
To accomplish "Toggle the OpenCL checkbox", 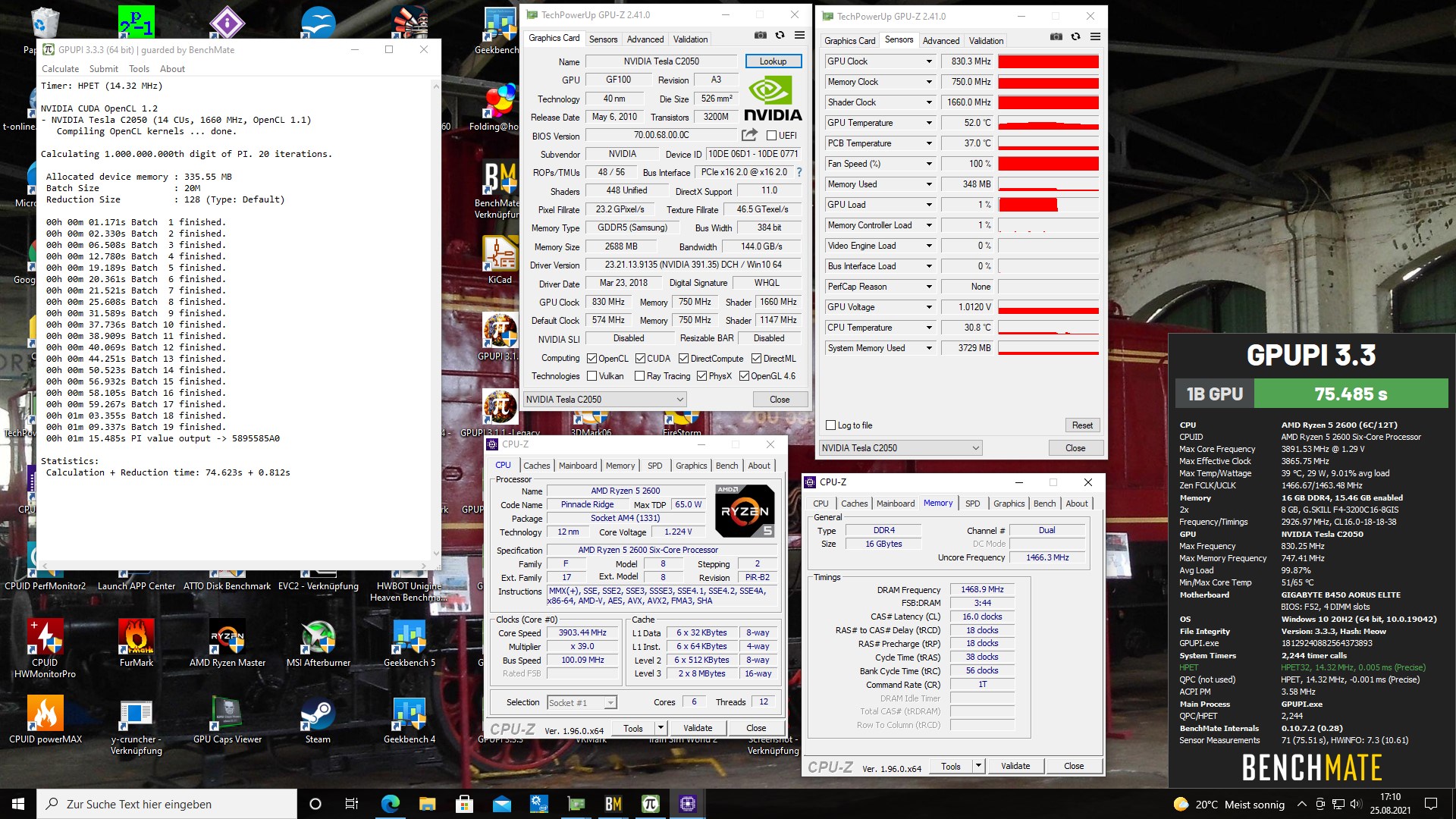I will [x=592, y=359].
